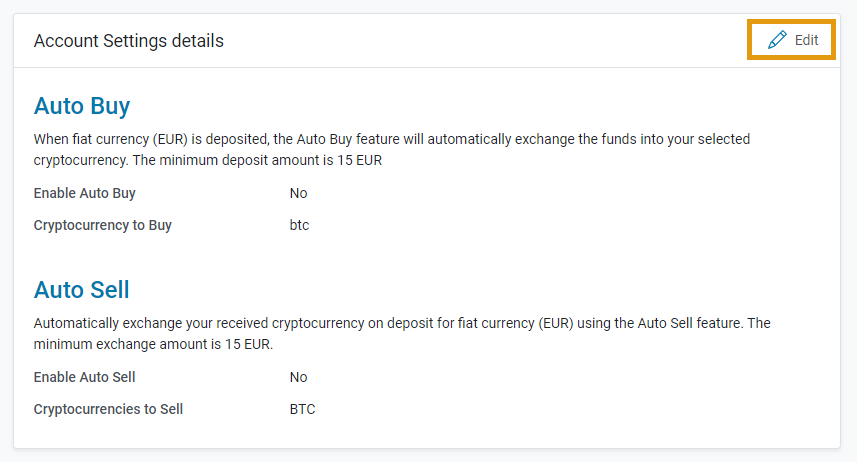
Task: Click the Auto Buy description paragraph's first line
Action: pyautogui.click(x=392, y=139)
